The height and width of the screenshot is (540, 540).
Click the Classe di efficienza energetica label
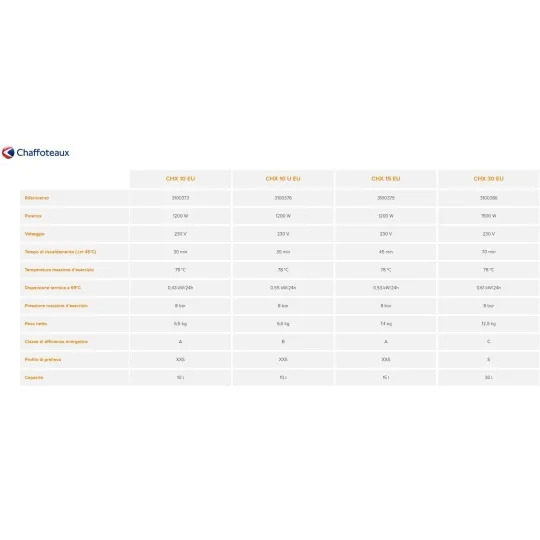56,342
